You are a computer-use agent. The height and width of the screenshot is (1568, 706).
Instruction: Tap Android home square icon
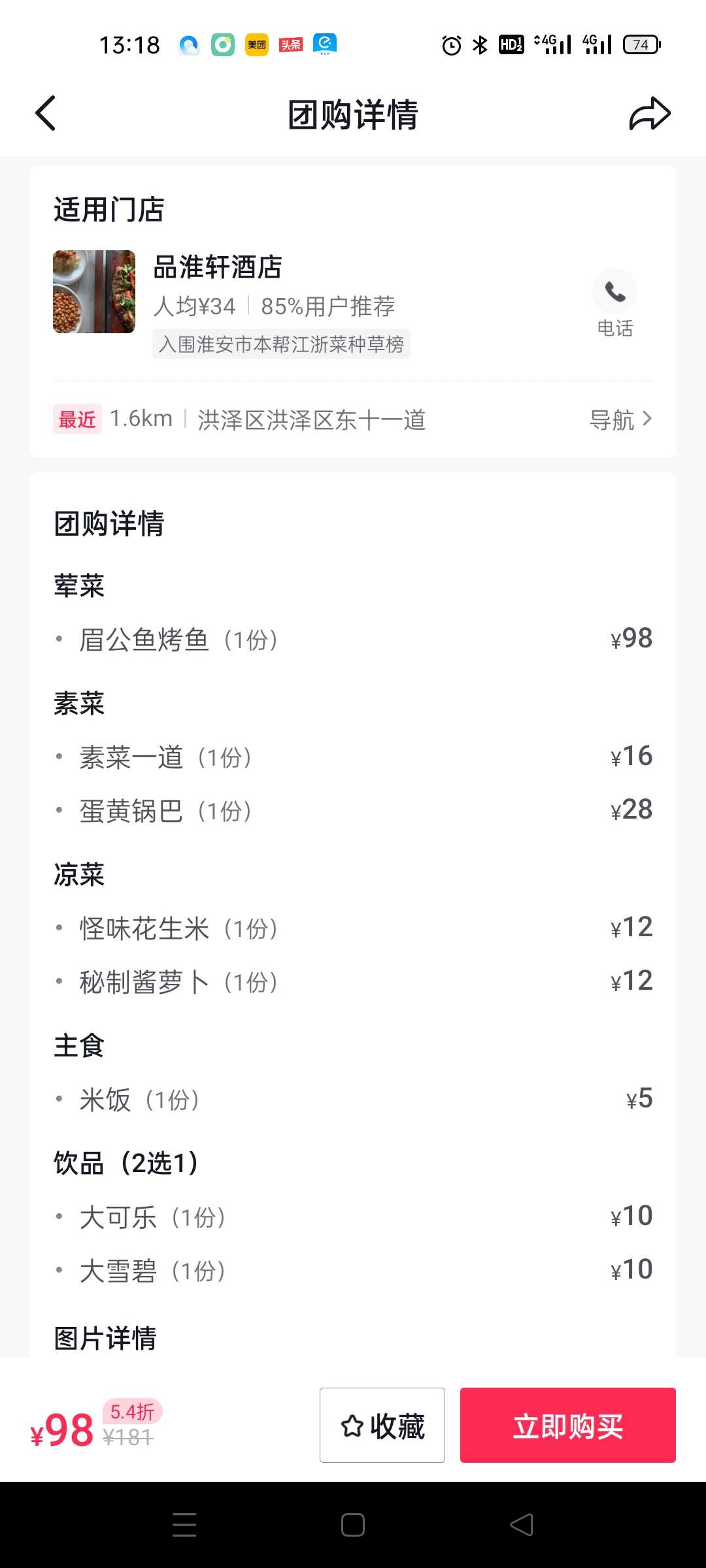click(x=353, y=1525)
